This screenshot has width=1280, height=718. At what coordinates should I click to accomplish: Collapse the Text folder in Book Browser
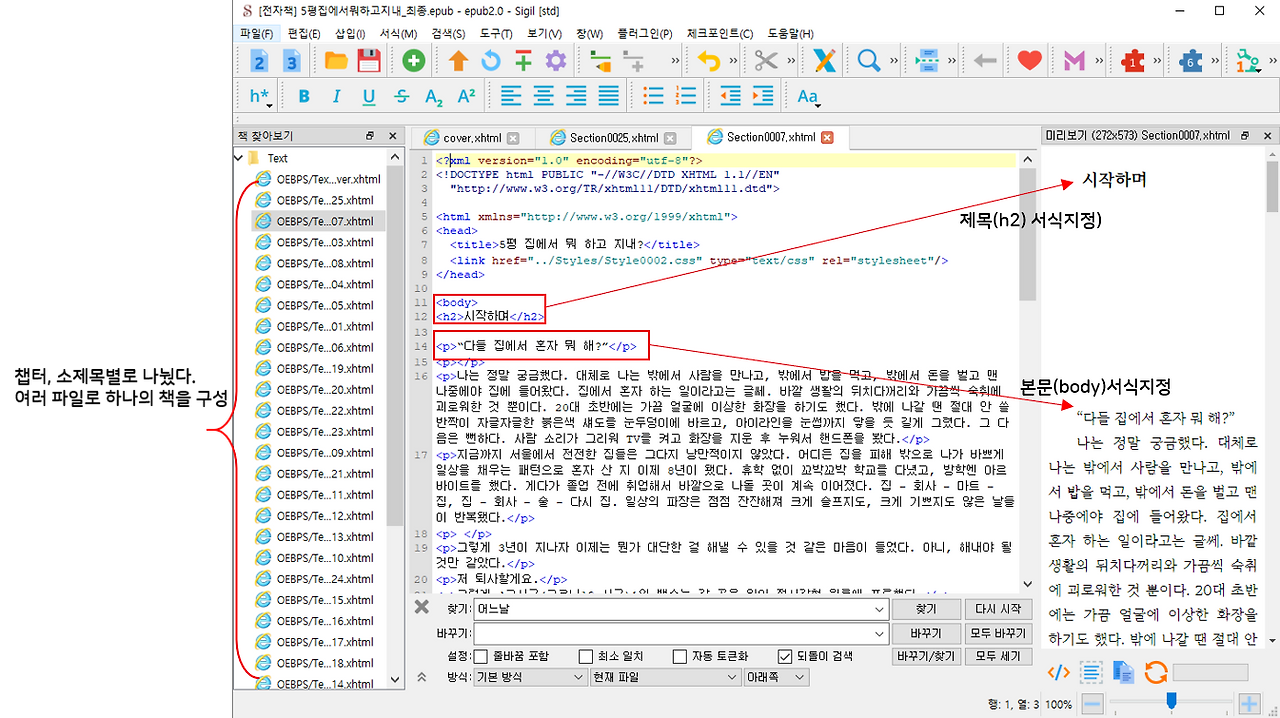(238, 157)
